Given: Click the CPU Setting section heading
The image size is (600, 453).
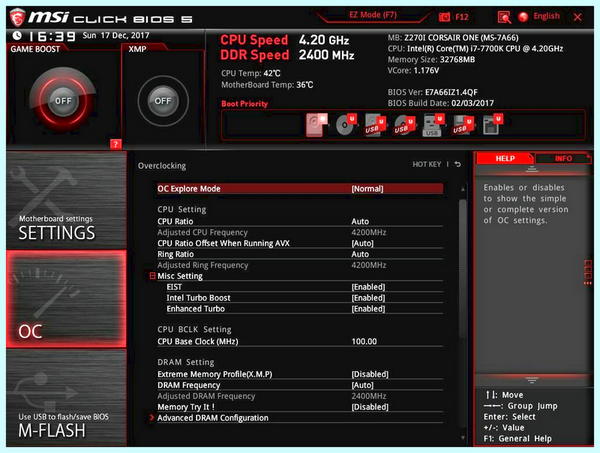Looking at the screenshot, I should point(181,209).
